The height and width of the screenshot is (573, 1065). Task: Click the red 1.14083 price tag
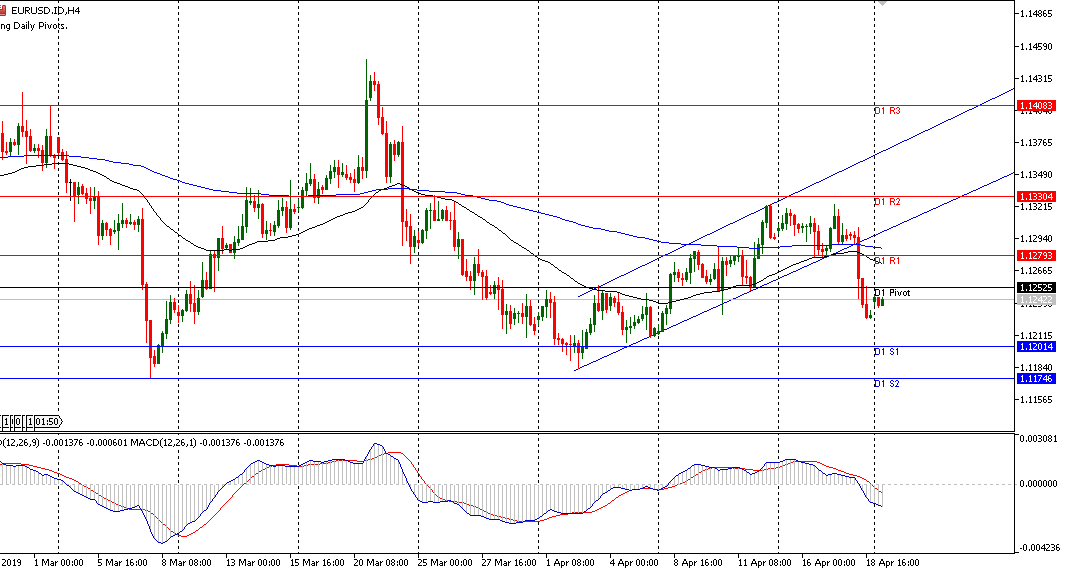pos(1036,105)
